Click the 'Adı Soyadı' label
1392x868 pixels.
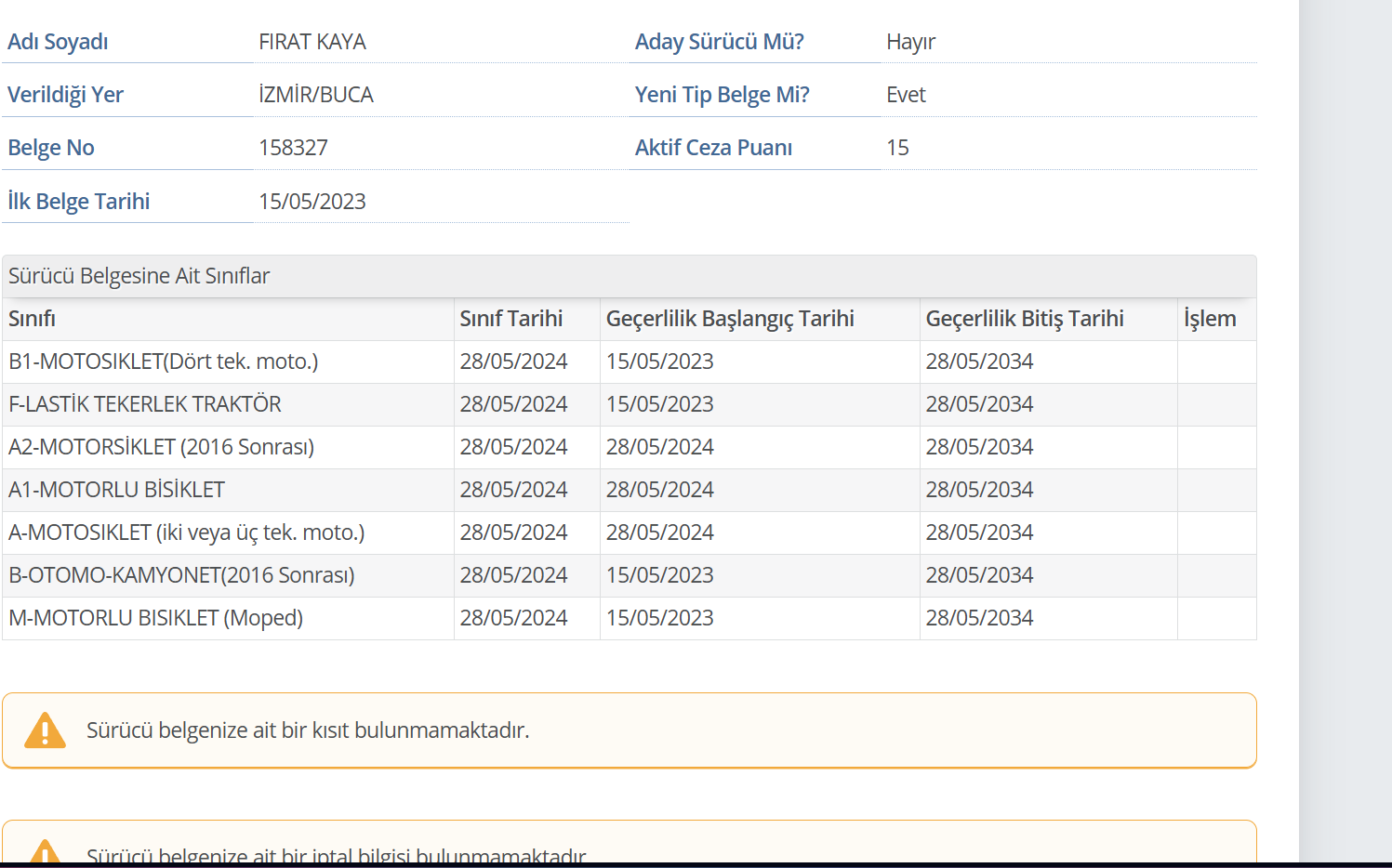[58, 42]
